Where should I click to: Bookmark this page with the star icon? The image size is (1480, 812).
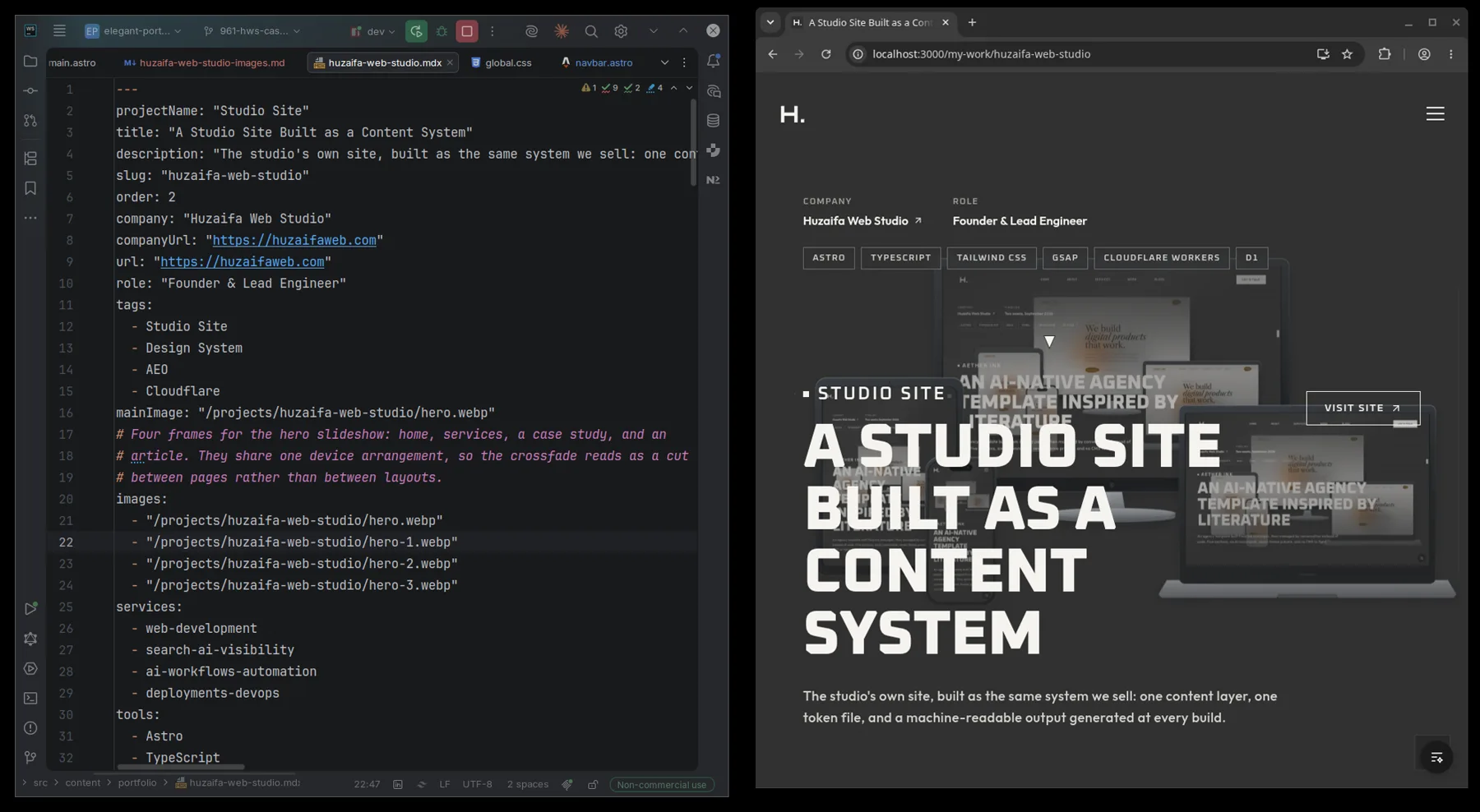click(1347, 54)
